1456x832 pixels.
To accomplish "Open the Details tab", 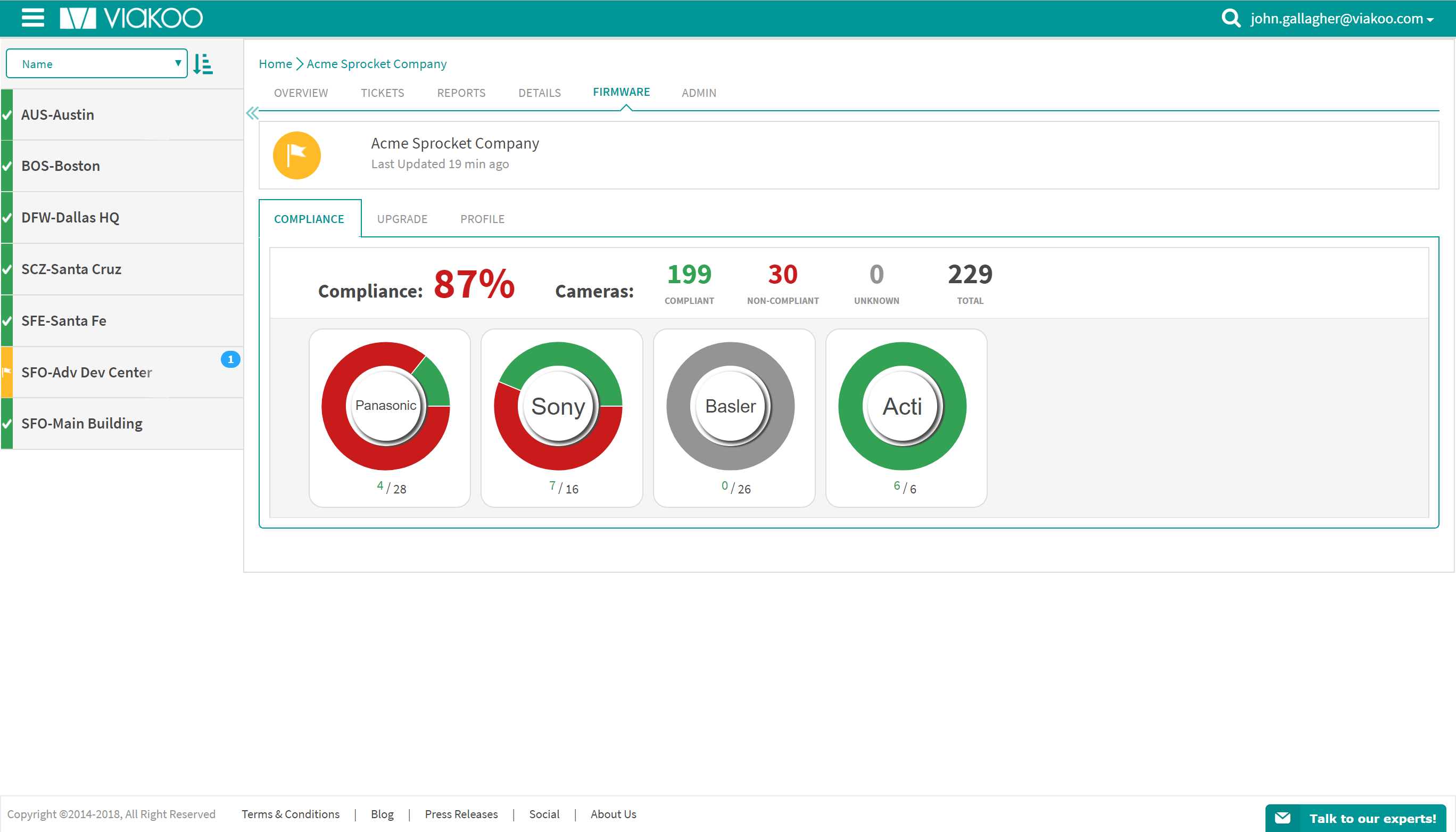I will pyautogui.click(x=539, y=93).
